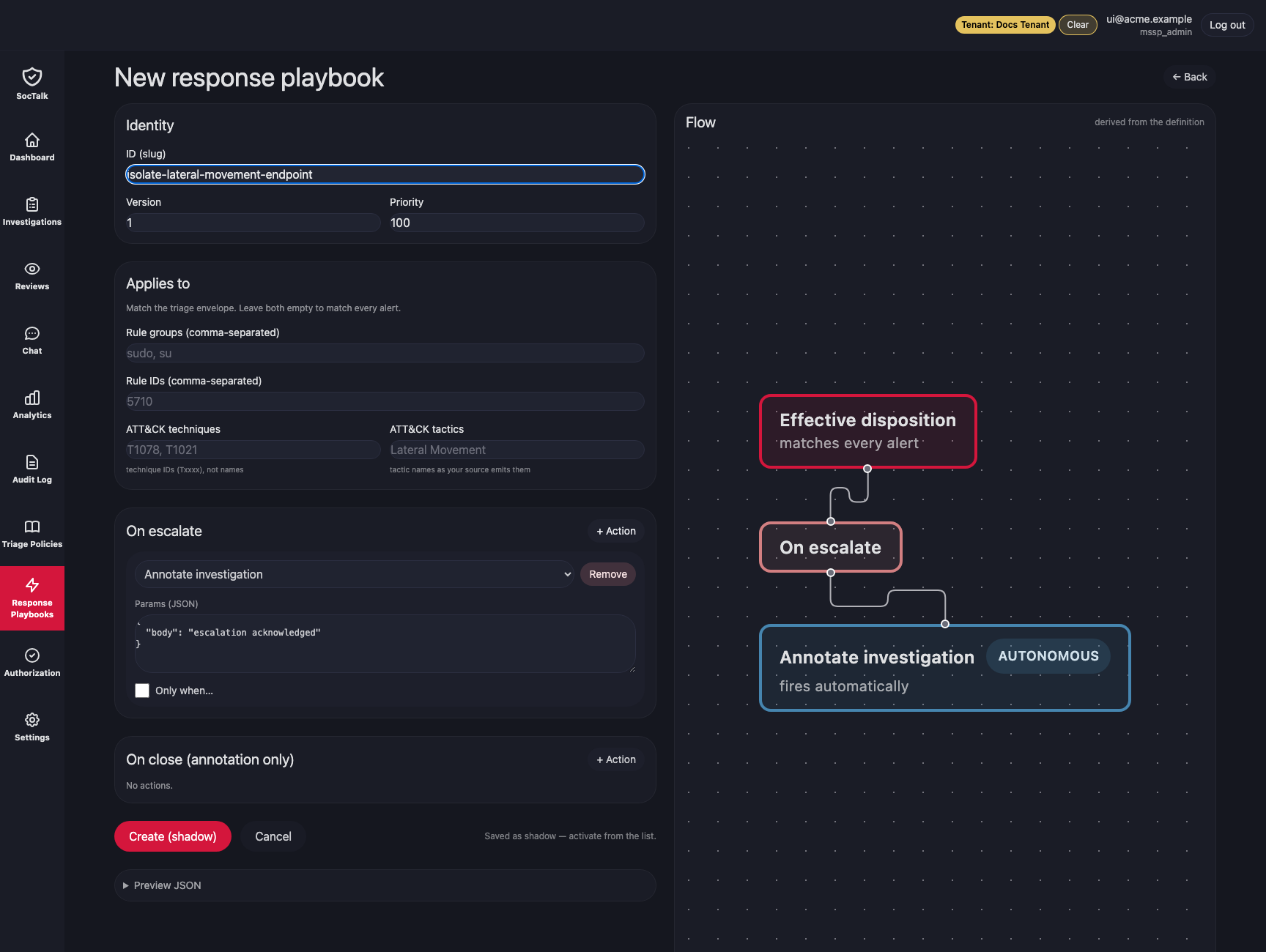Screen dimensions: 1266x952
Task: Clear the Docs Tenant filter
Action: (x=1078, y=25)
